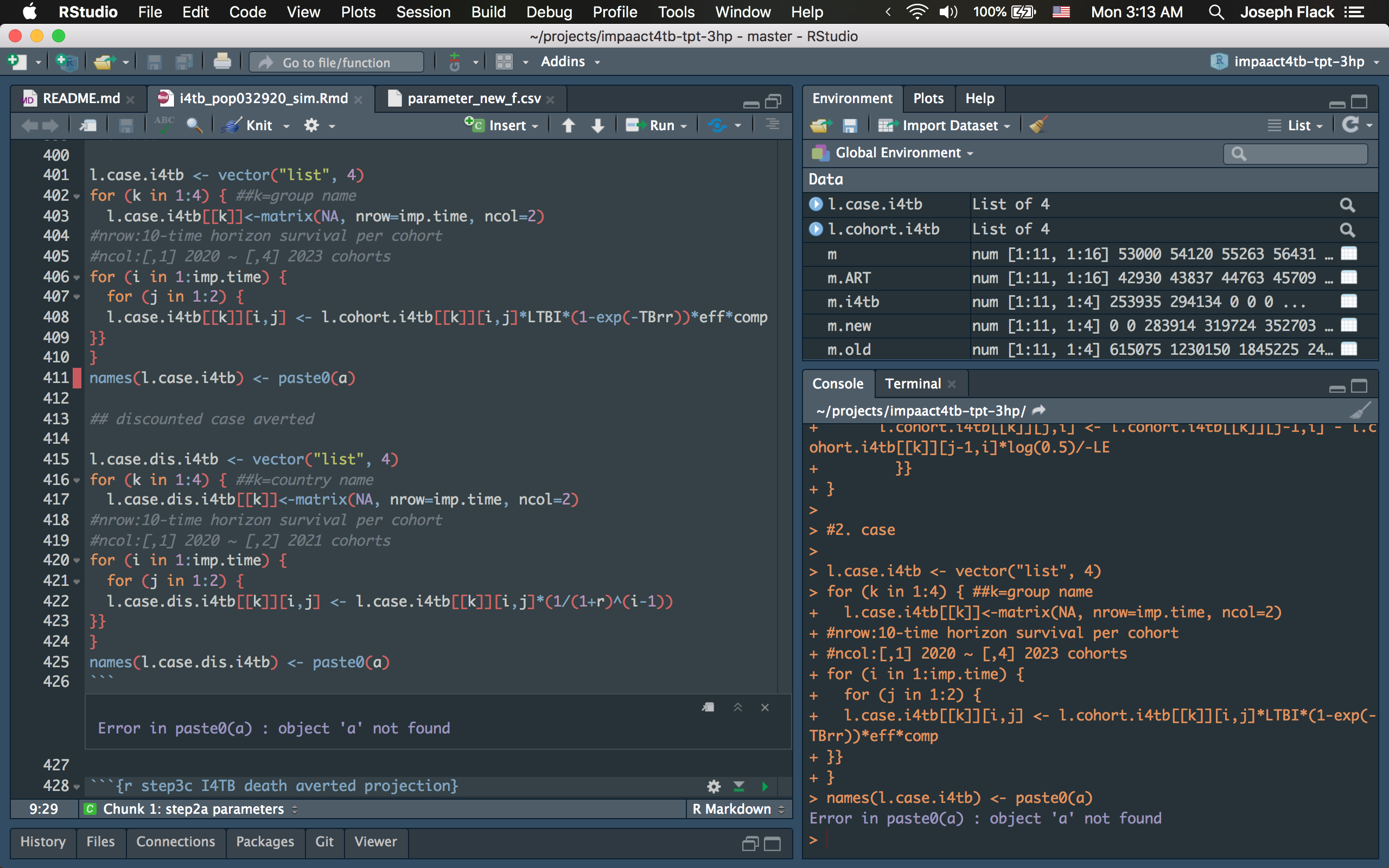Viewport: 1389px width, 868px height.
Task: Switch Environment view with List dropdown
Action: [x=1295, y=125]
